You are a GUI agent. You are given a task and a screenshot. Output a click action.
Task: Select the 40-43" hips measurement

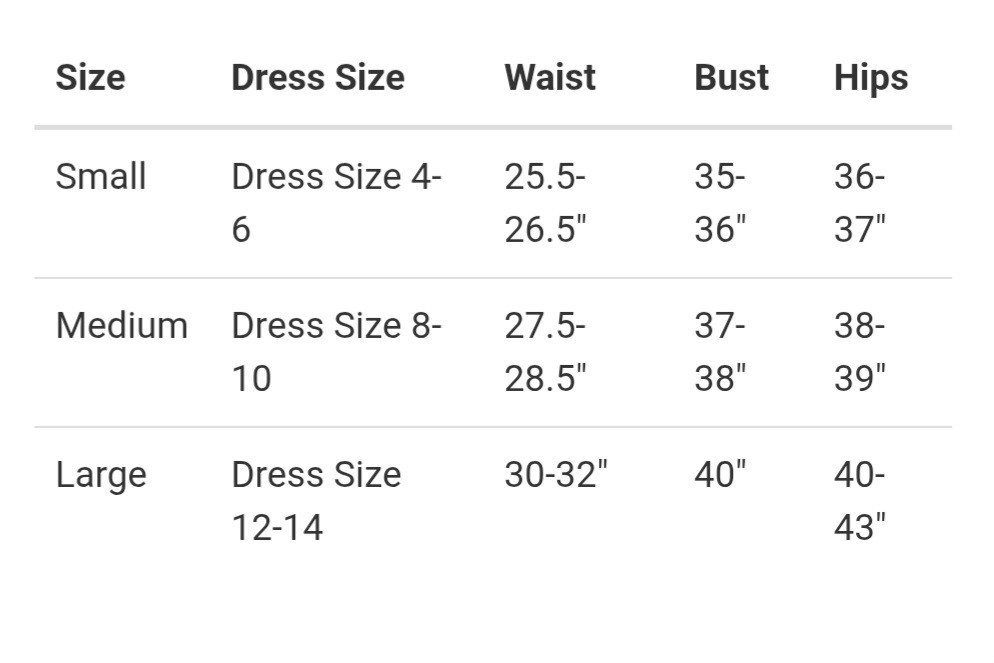pyautogui.click(x=860, y=500)
